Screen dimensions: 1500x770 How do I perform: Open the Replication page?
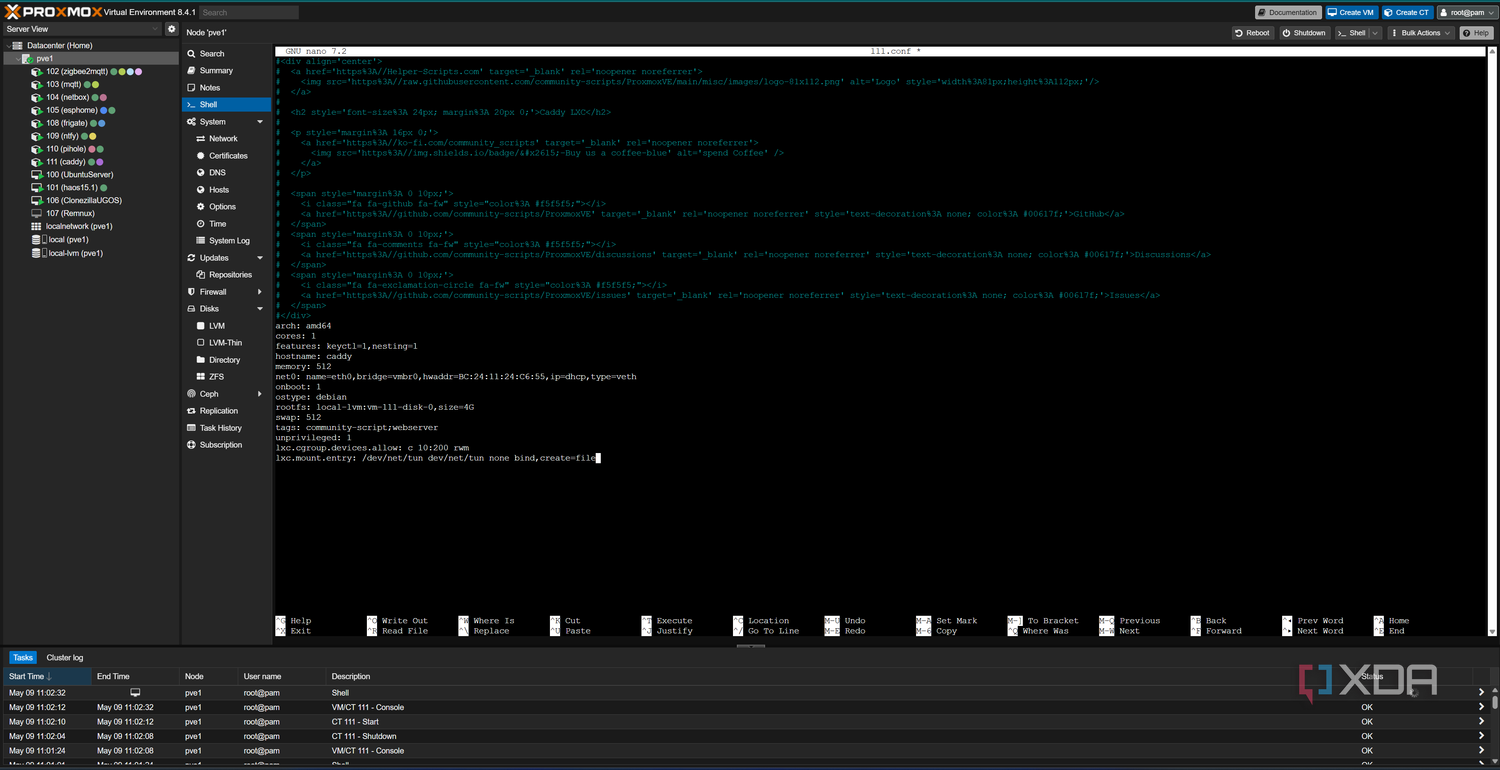[226, 411]
